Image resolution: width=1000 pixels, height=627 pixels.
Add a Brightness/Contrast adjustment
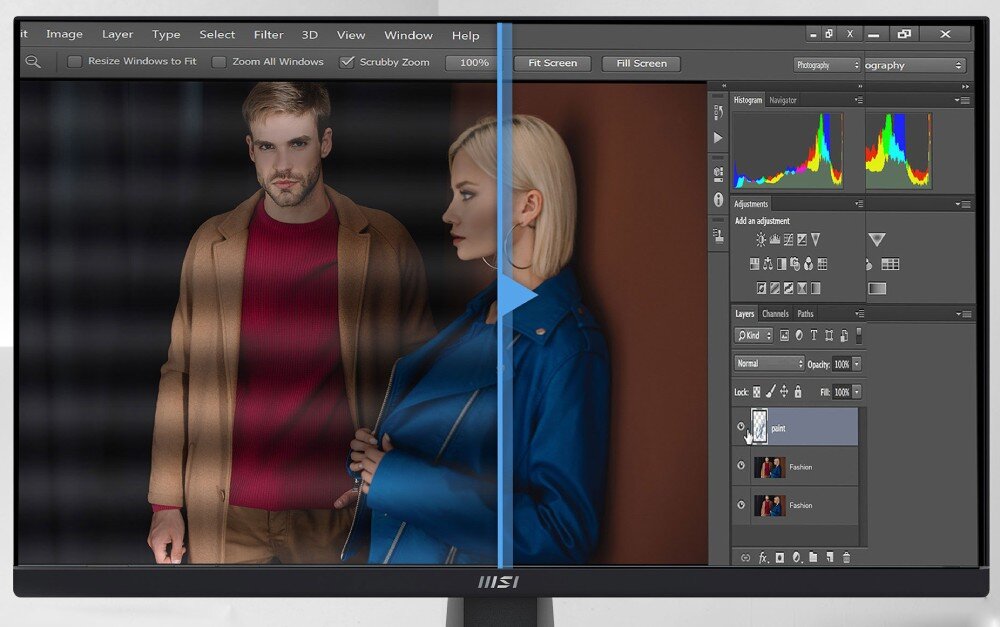point(761,240)
